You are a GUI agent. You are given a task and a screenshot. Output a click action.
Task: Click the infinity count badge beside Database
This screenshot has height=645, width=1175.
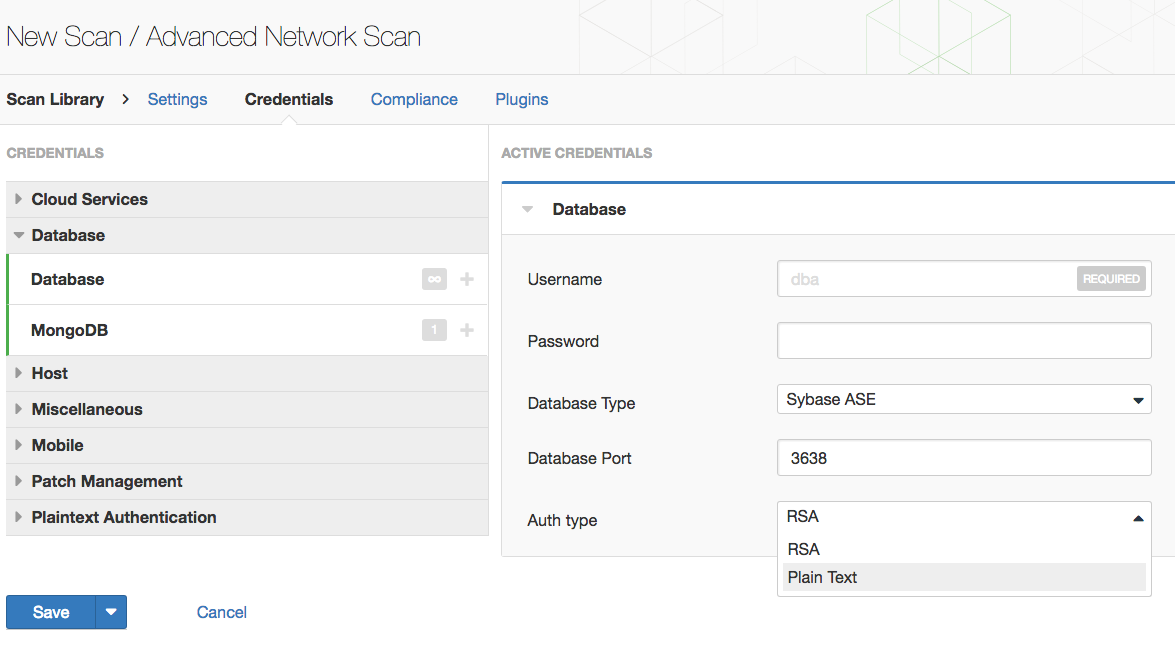click(435, 279)
